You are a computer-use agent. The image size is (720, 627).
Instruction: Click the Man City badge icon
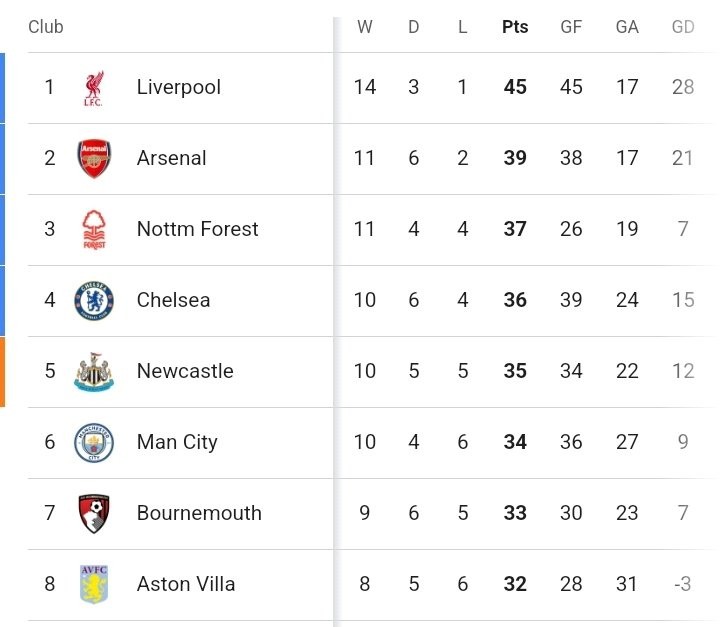[94, 443]
